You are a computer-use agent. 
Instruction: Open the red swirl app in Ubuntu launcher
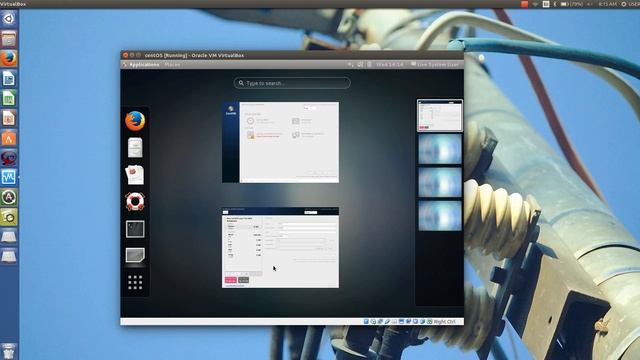point(9,158)
